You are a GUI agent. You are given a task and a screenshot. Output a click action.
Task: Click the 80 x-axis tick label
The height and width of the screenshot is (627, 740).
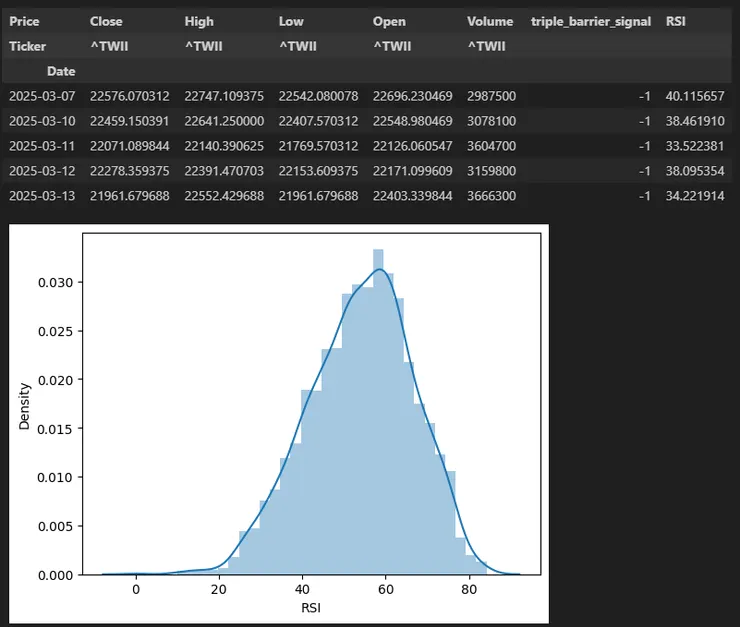(467, 588)
